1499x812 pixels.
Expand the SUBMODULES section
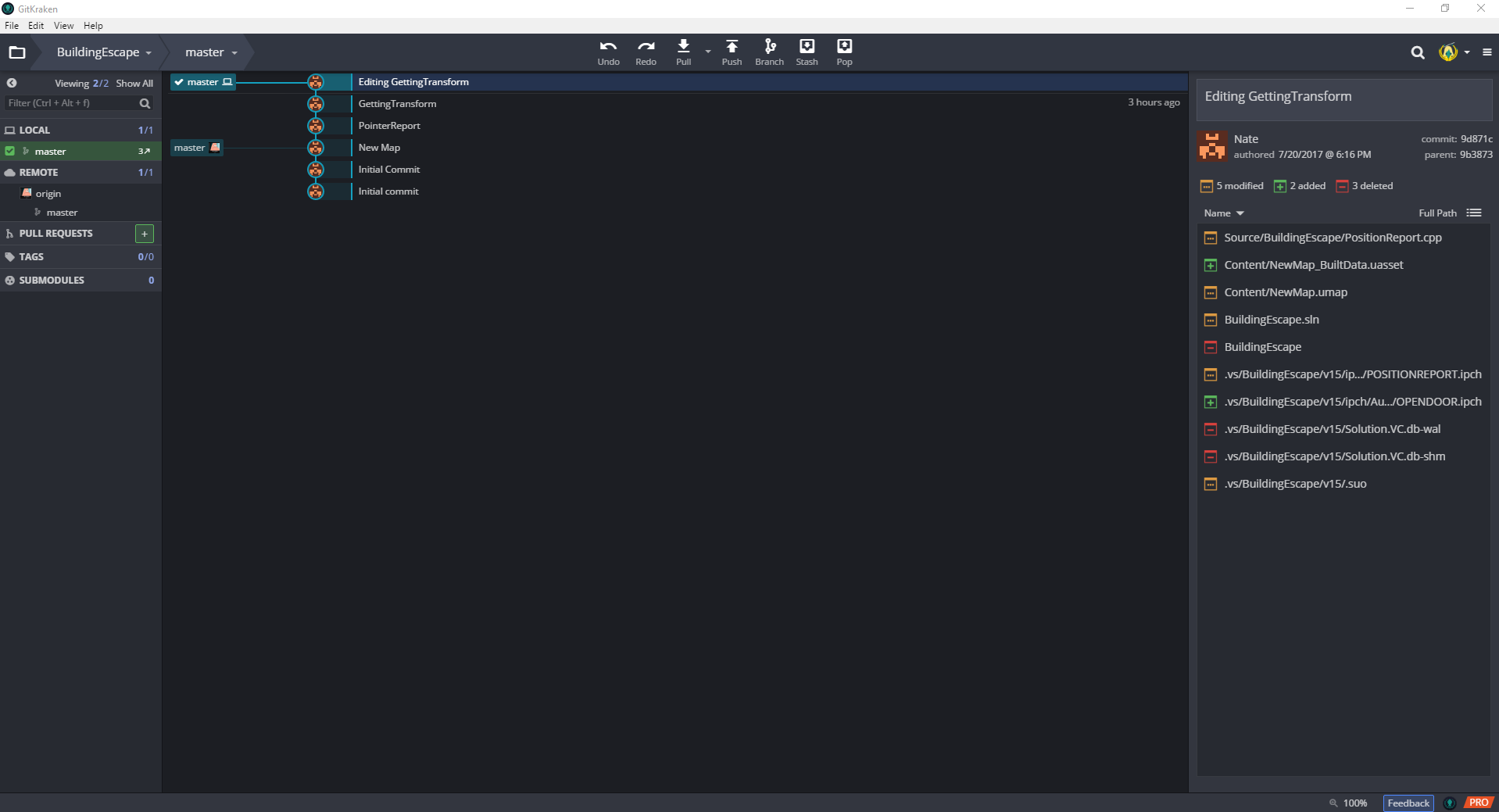(x=80, y=280)
